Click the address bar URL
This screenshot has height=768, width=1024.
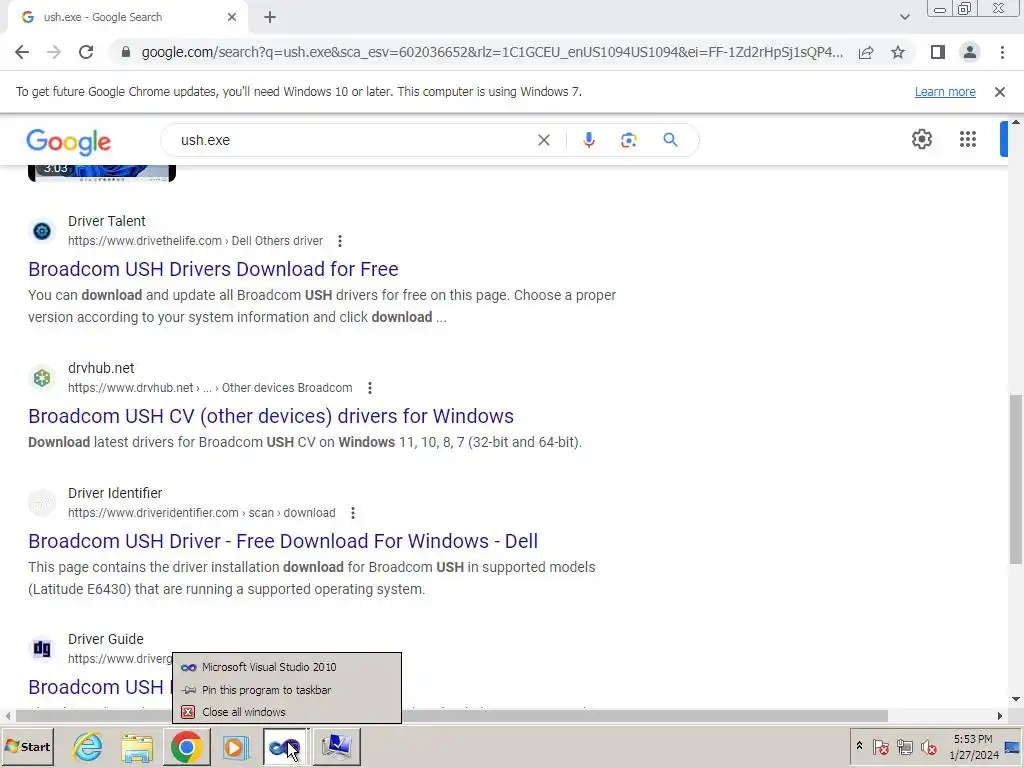pos(492,52)
